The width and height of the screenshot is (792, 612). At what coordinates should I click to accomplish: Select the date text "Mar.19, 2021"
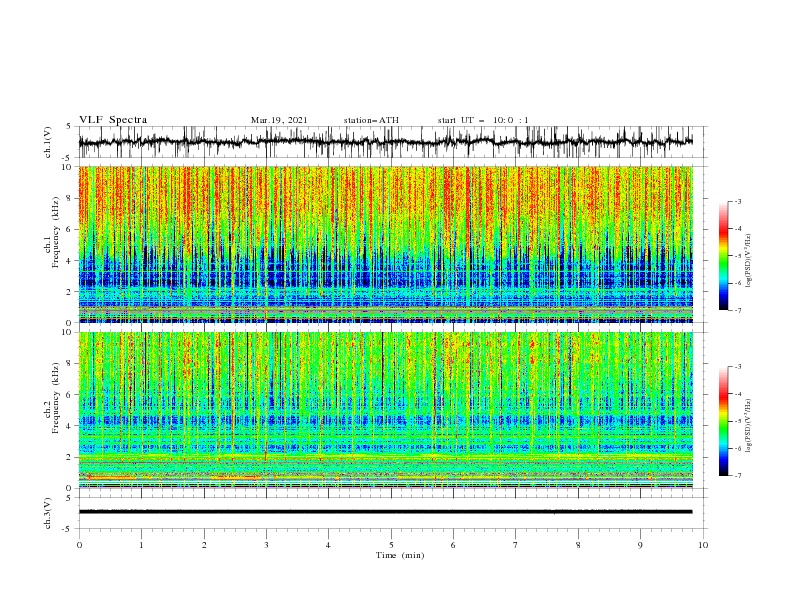279,120
